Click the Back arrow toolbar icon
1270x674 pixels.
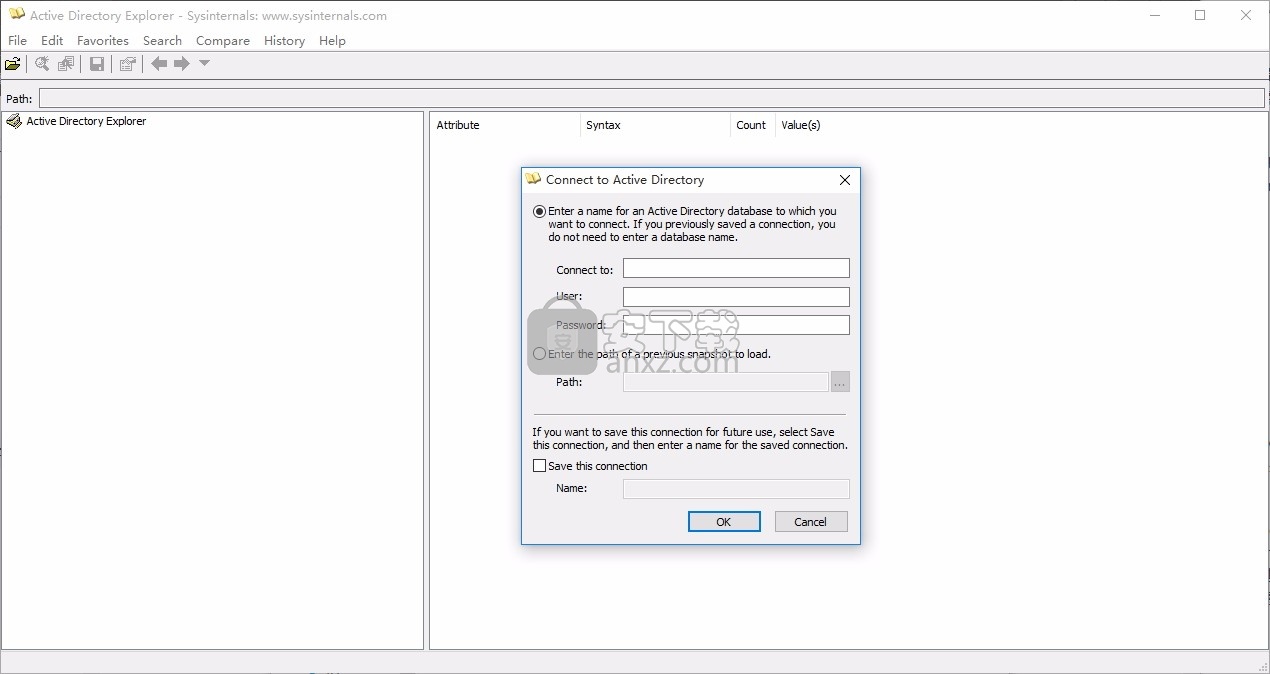(159, 64)
